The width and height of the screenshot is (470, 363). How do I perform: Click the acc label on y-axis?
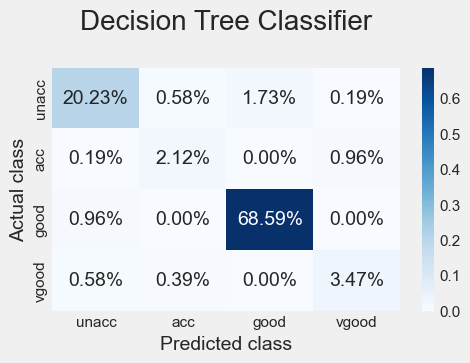(x=39, y=160)
